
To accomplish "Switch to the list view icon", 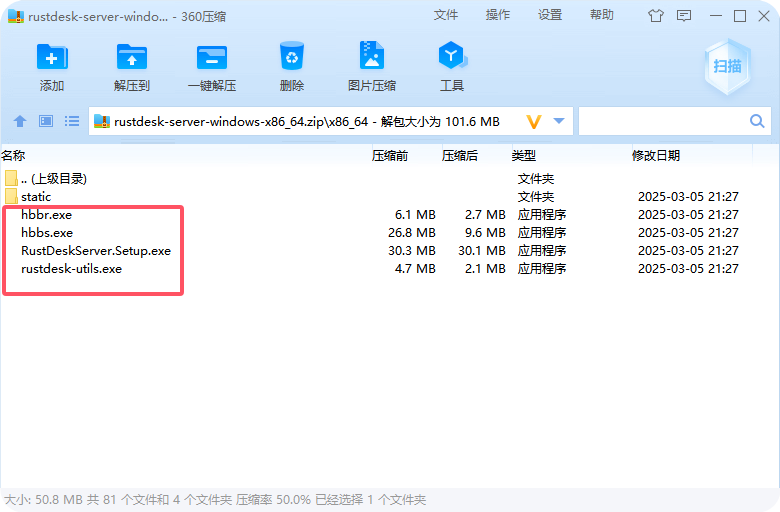I will coord(72,121).
